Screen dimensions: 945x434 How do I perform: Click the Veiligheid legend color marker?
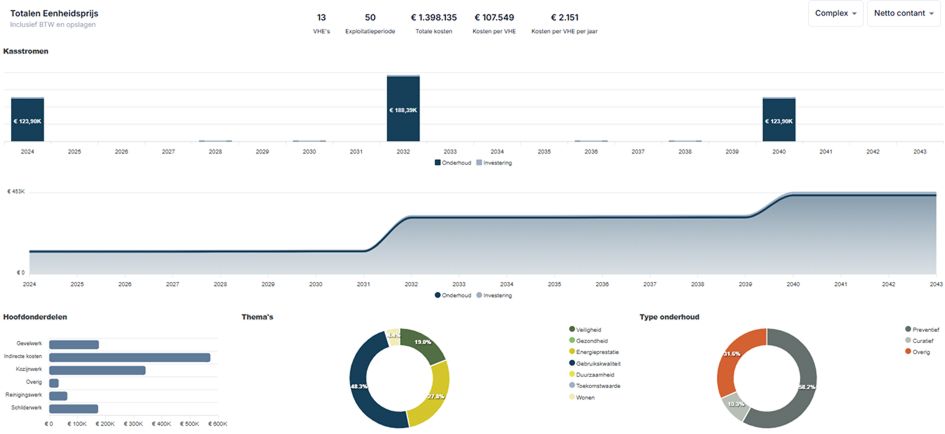pyautogui.click(x=572, y=329)
